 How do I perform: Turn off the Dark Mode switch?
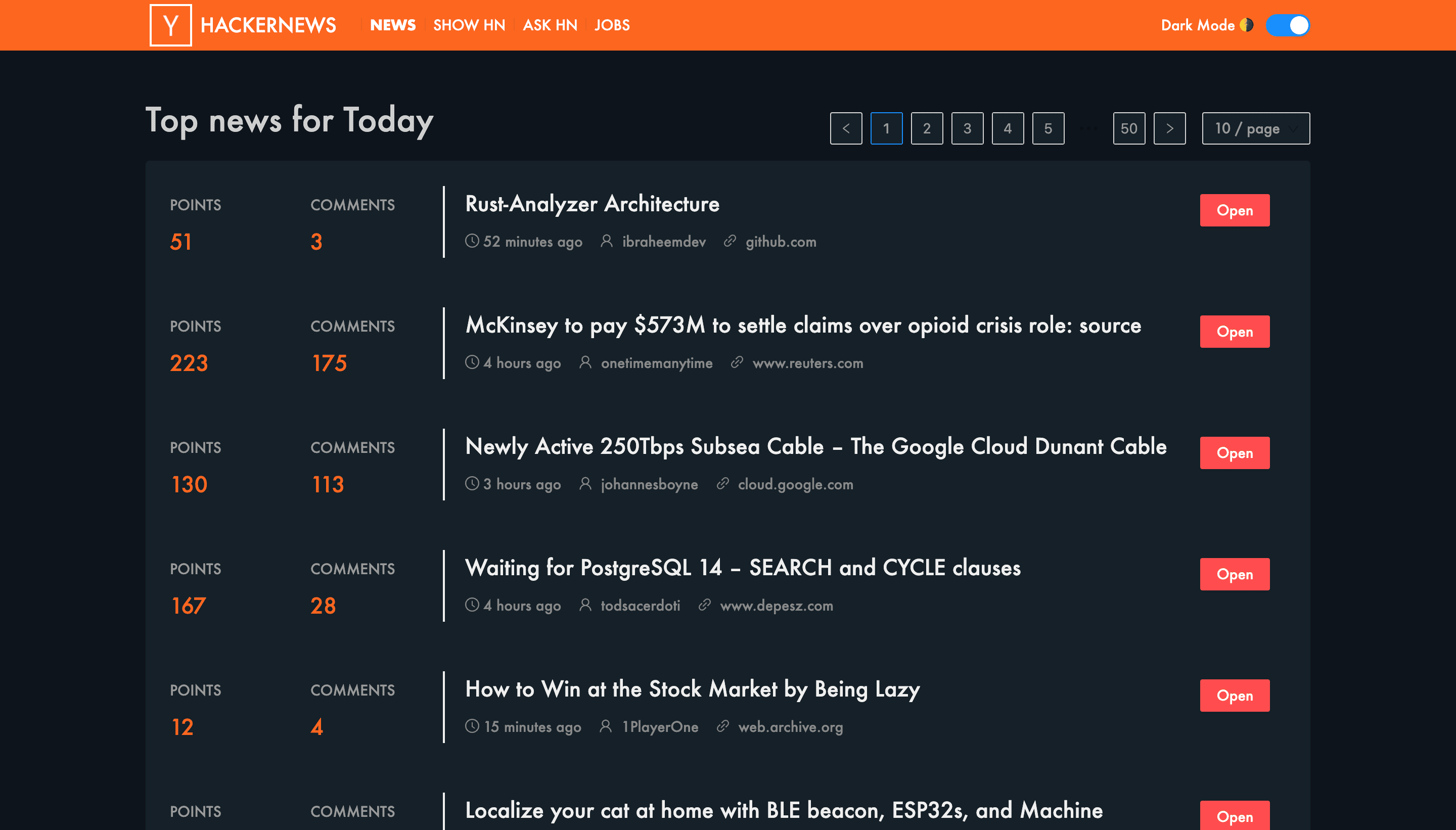1287,25
